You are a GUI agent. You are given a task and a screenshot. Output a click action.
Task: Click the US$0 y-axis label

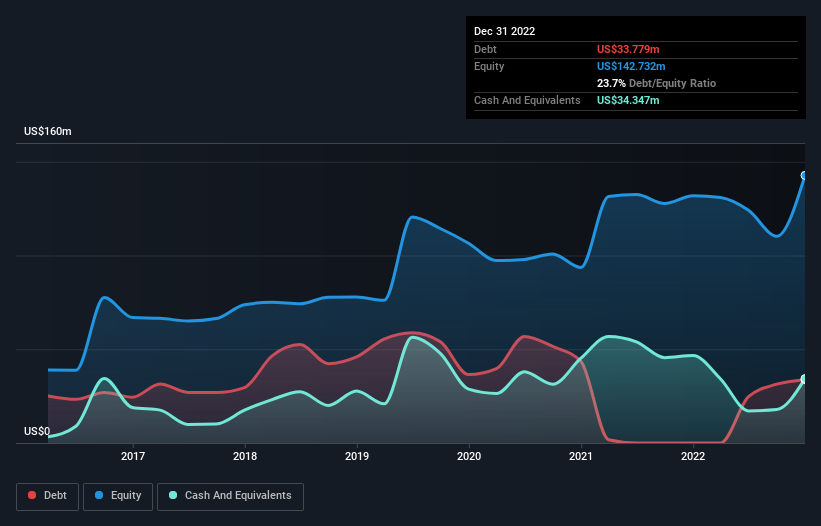[37, 431]
